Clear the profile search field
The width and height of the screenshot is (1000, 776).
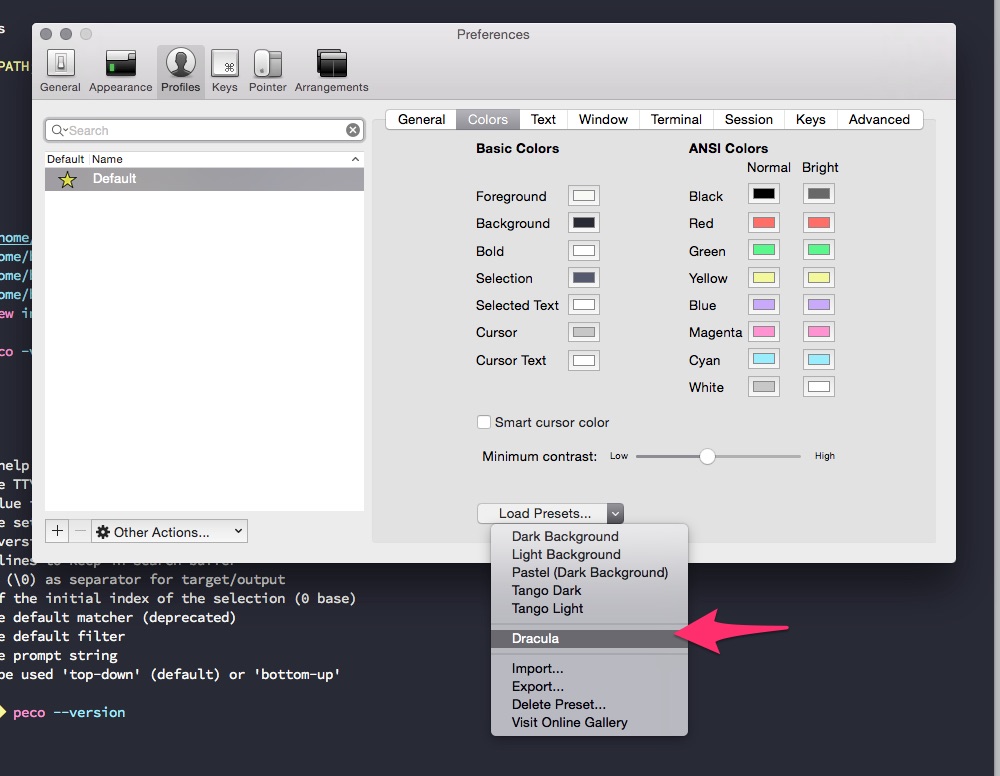tap(353, 129)
